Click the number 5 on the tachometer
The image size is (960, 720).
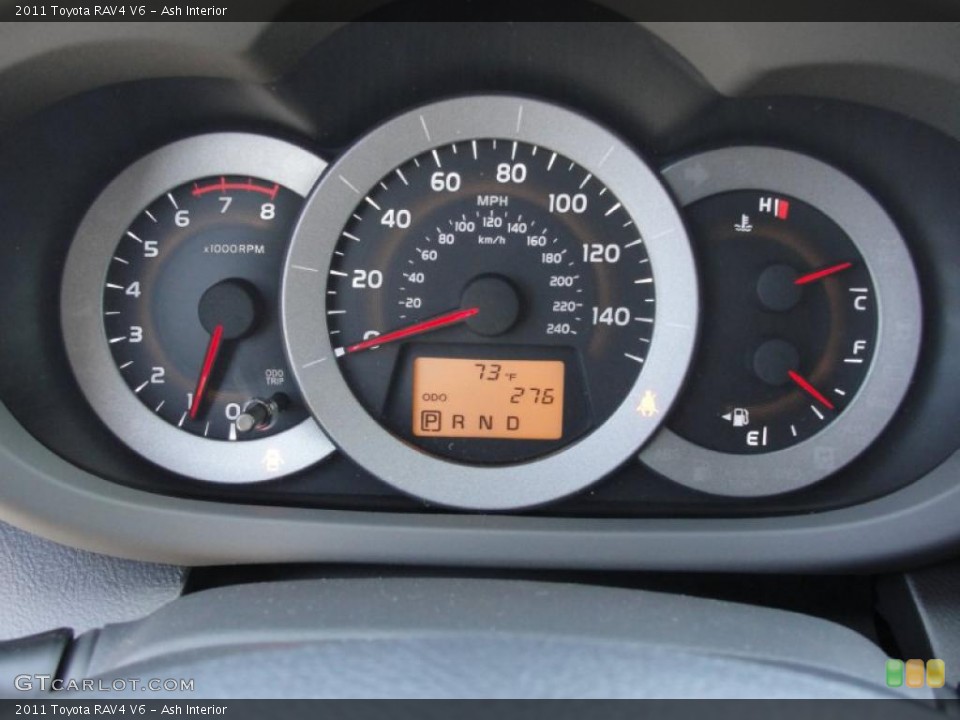(151, 249)
